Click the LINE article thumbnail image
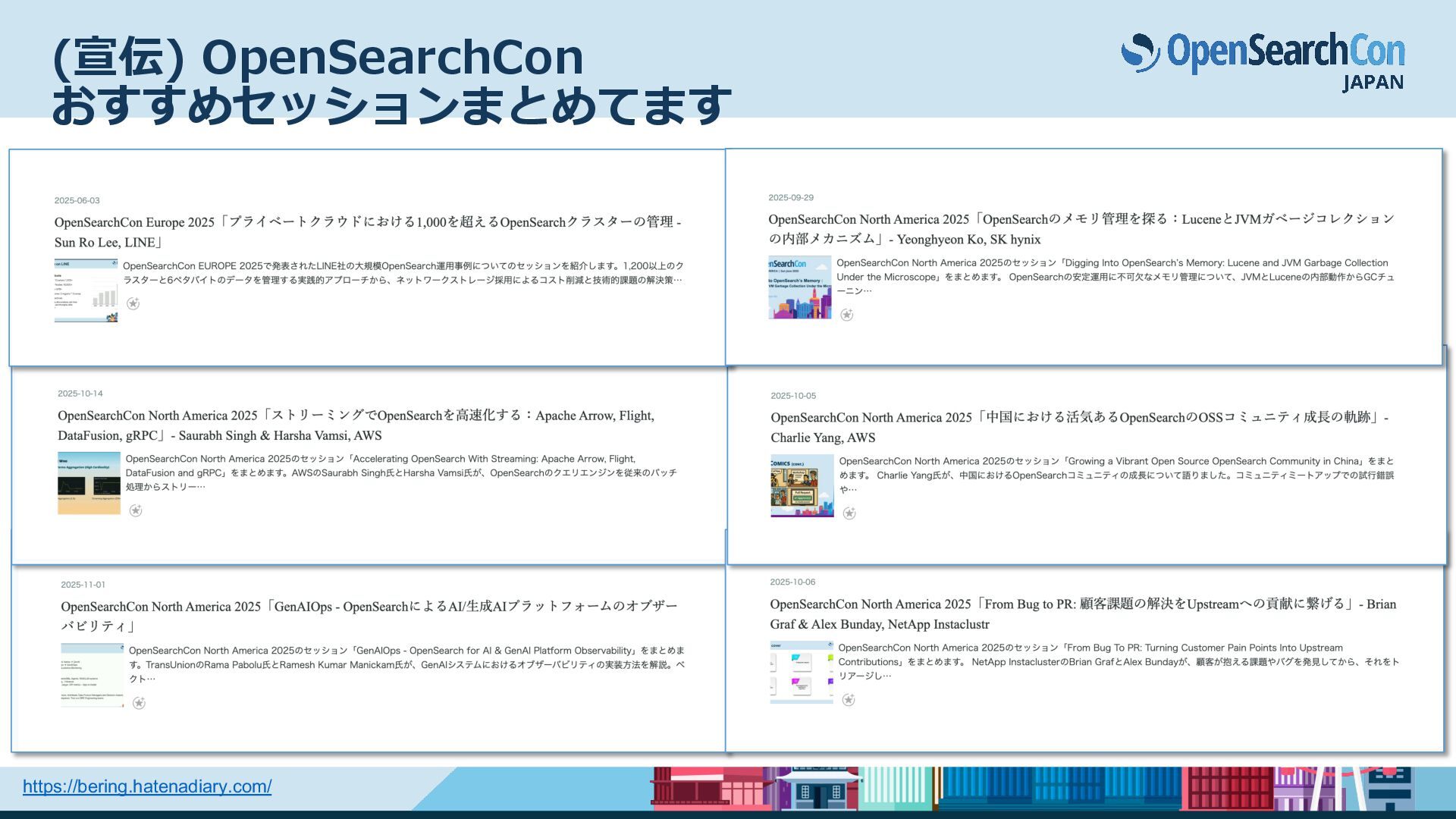The width and height of the screenshot is (1456, 819). pos(86,290)
